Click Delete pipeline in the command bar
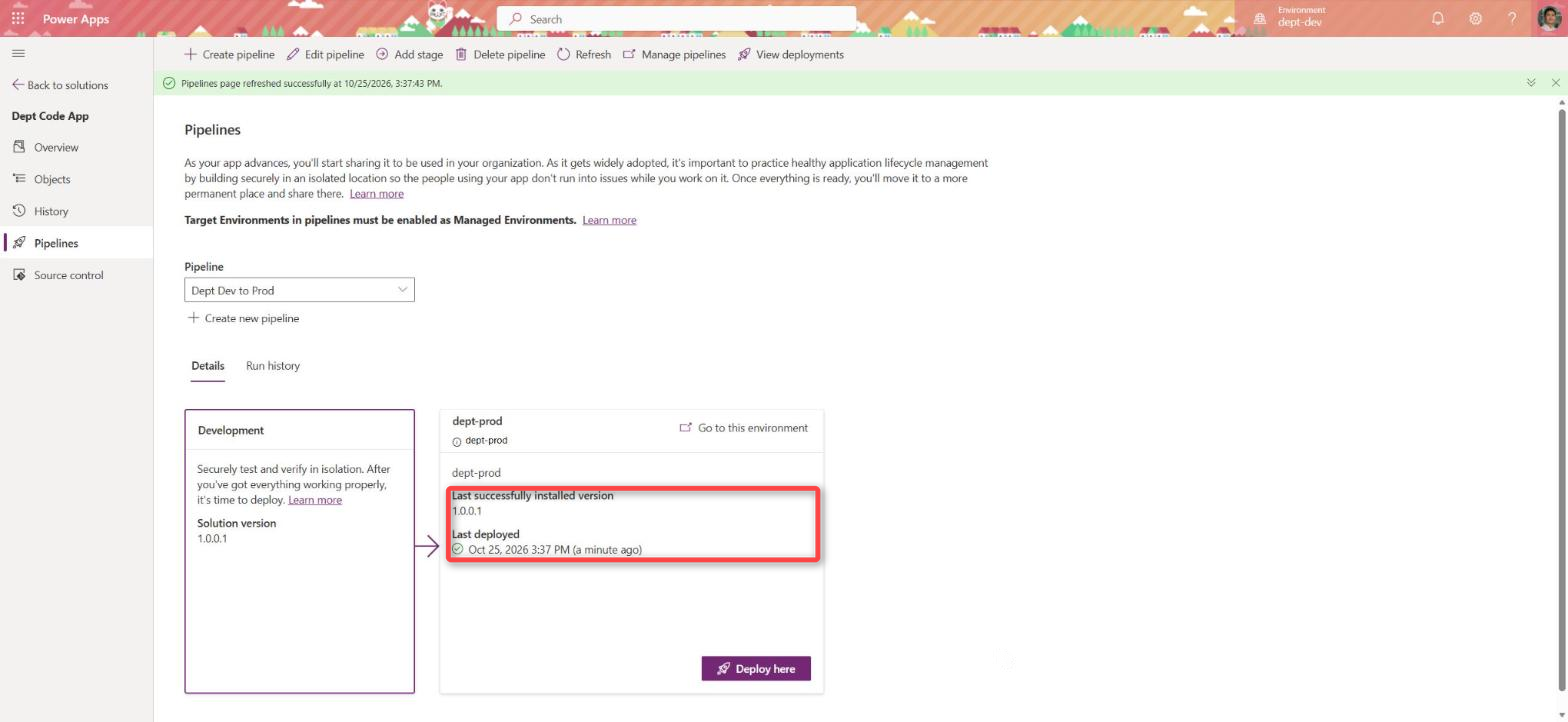The width and height of the screenshot is (1568, 722). coord(500,54)
